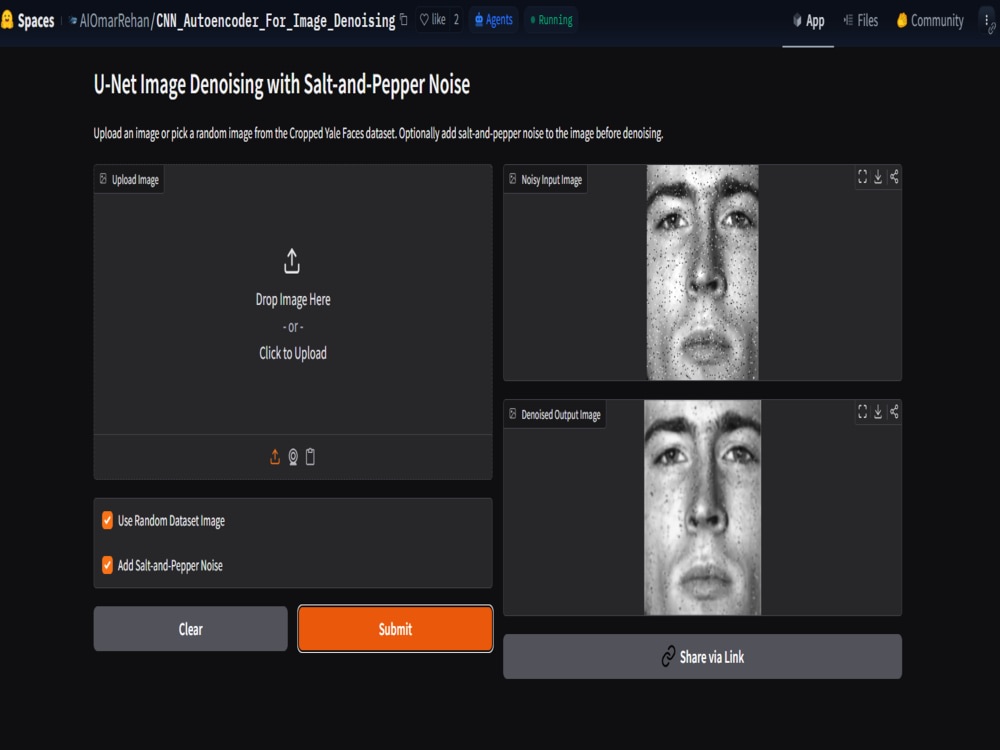
Task: Open the Hugging Face Spaces home logo
Action: pyautogui.click(x=7, y=20)
